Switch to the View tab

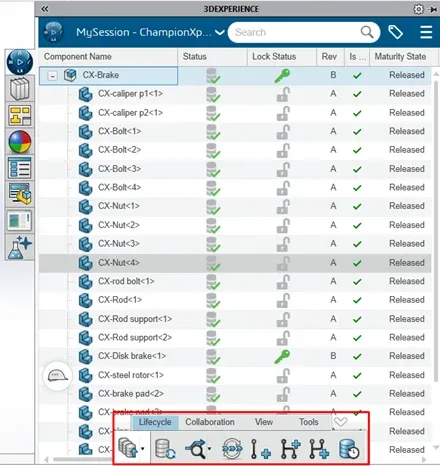click(x=264, y=422)
